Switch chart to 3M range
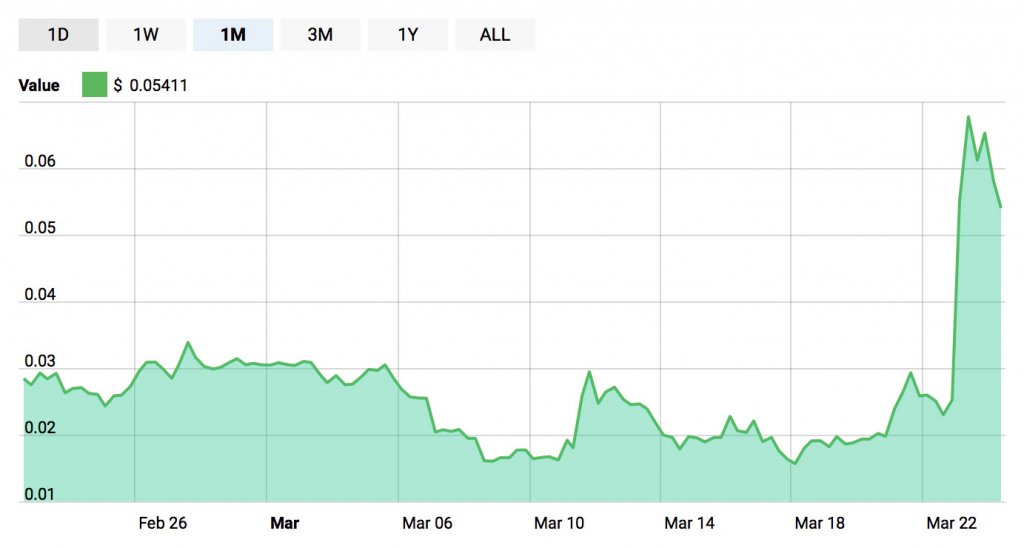The height and width of the screenshot is (548, 1024). tap(320, 35)
